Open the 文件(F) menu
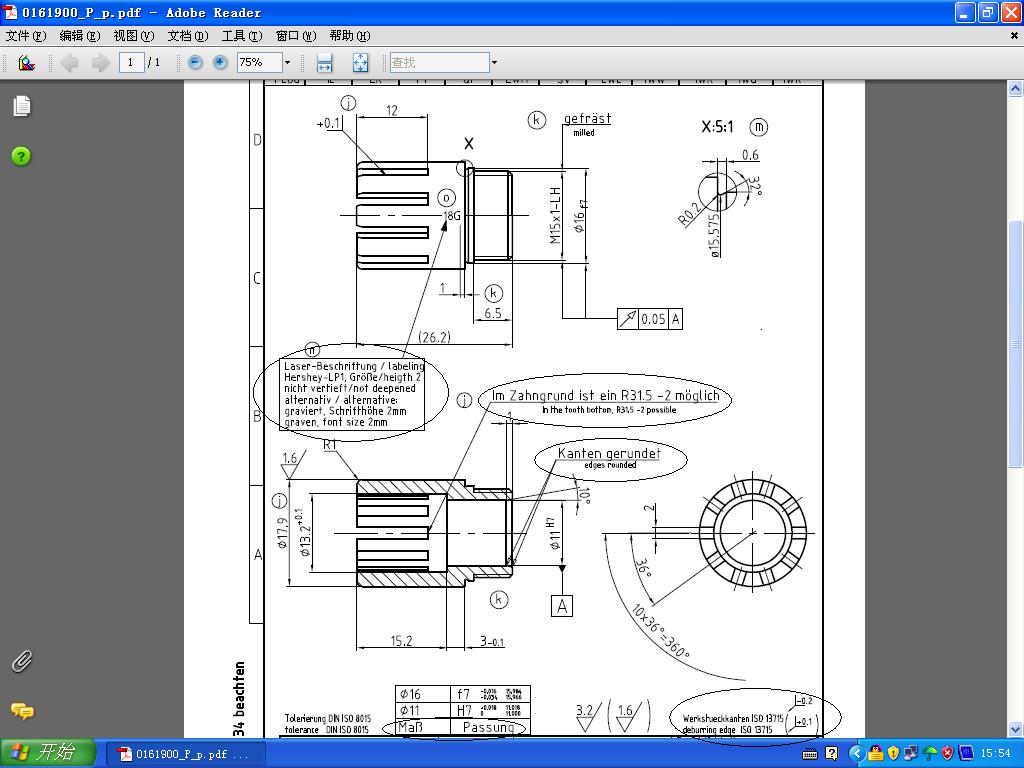This screenshot has height=768, width=1024. click(25, 36)
